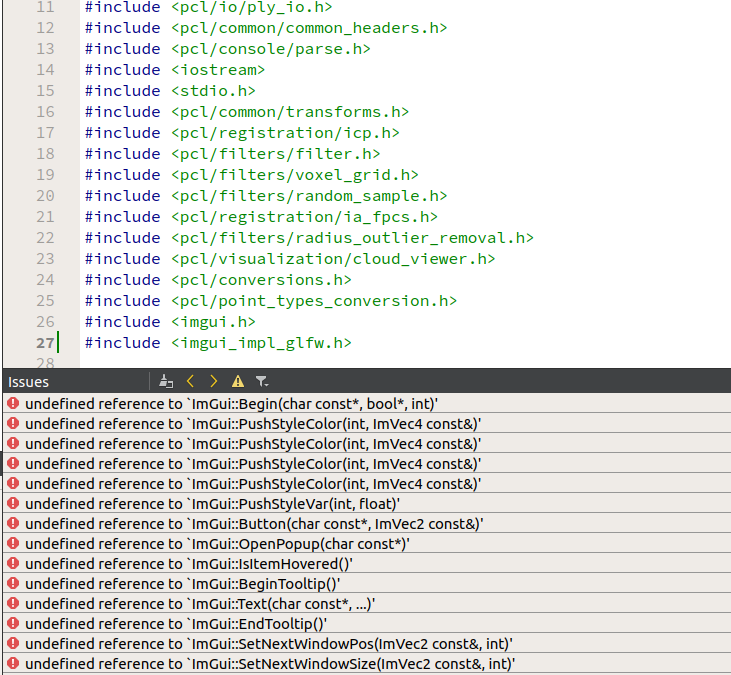
Task: Click error icon beside OpenPopup issue
Action: point(13,544)
